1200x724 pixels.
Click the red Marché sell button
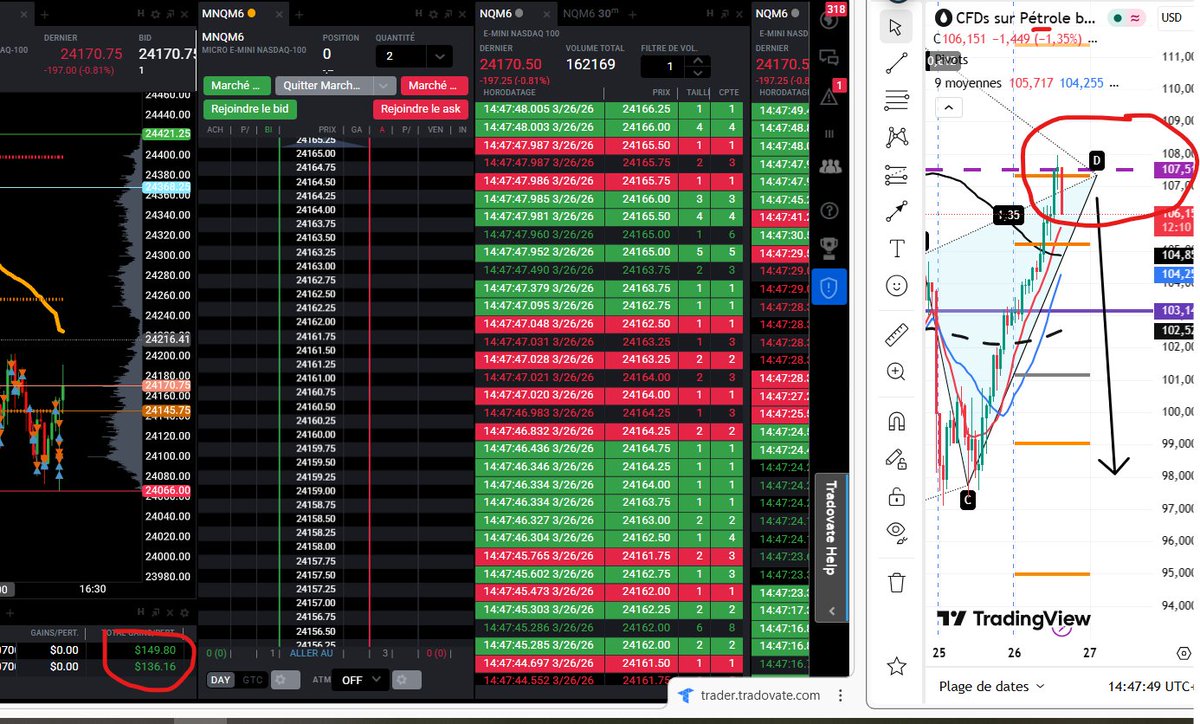tap(434, 85)
